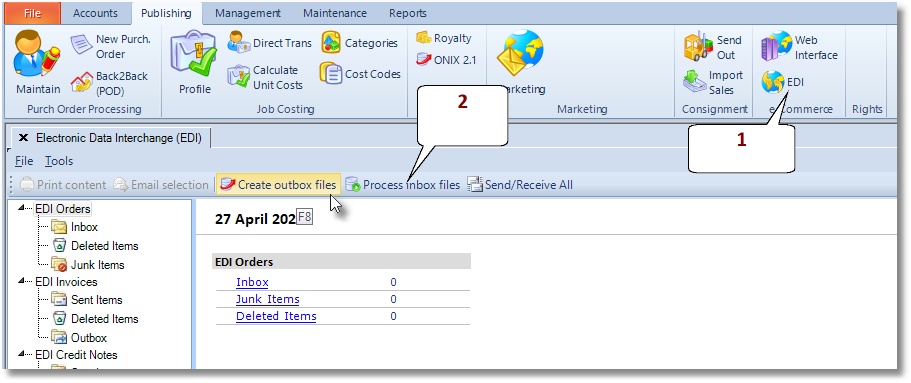Open the Junk Items link
Screen dimensions: 911x383
coord(268,299)
